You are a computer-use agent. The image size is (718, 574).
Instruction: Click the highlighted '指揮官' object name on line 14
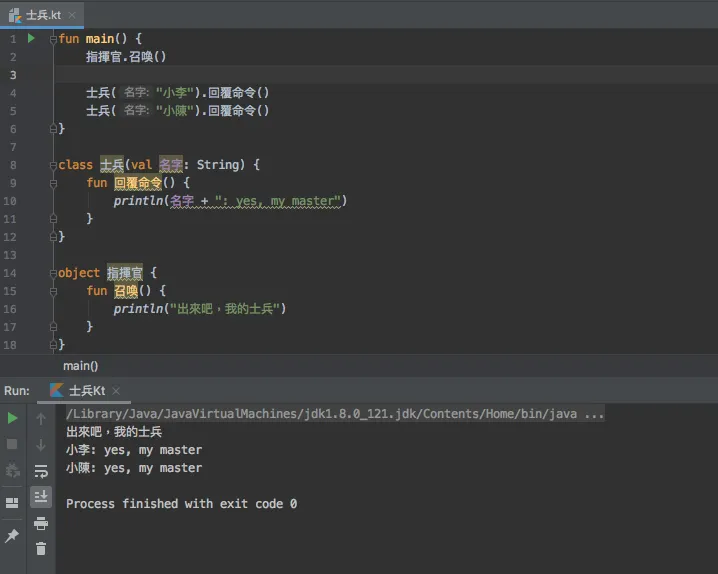click(x=125, y=273)
